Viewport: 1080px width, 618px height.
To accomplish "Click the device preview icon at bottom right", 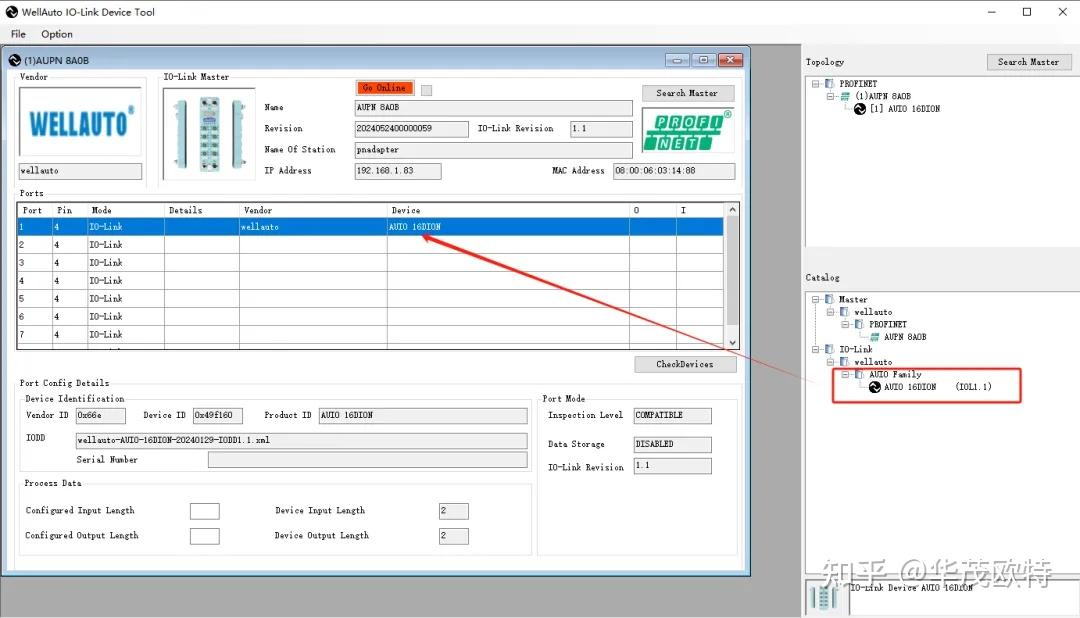I will [825, 598].
